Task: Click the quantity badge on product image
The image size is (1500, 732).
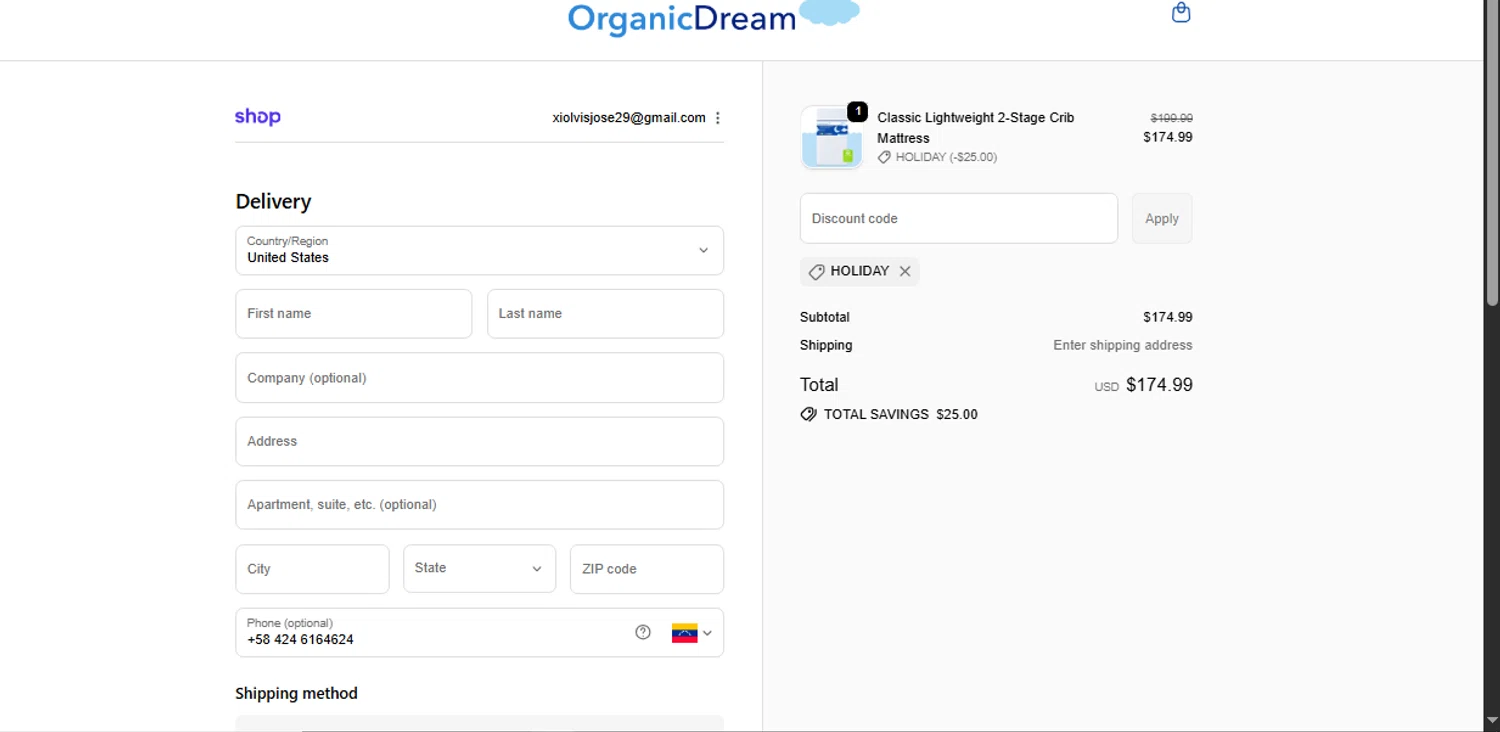Action: tap(857, 111)
